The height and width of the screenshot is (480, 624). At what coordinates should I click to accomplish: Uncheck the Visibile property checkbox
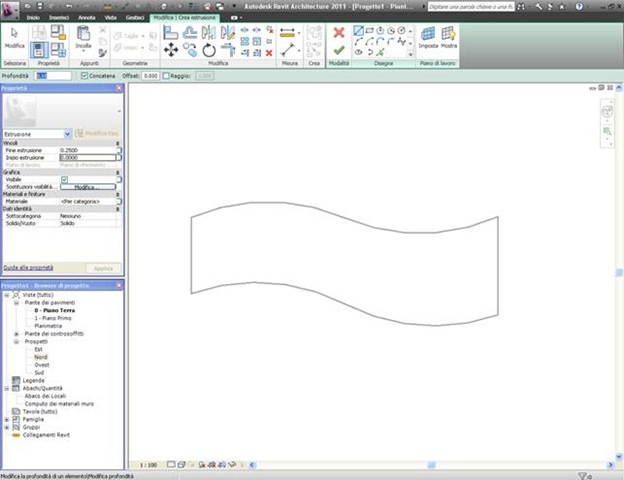click(64, 179)
